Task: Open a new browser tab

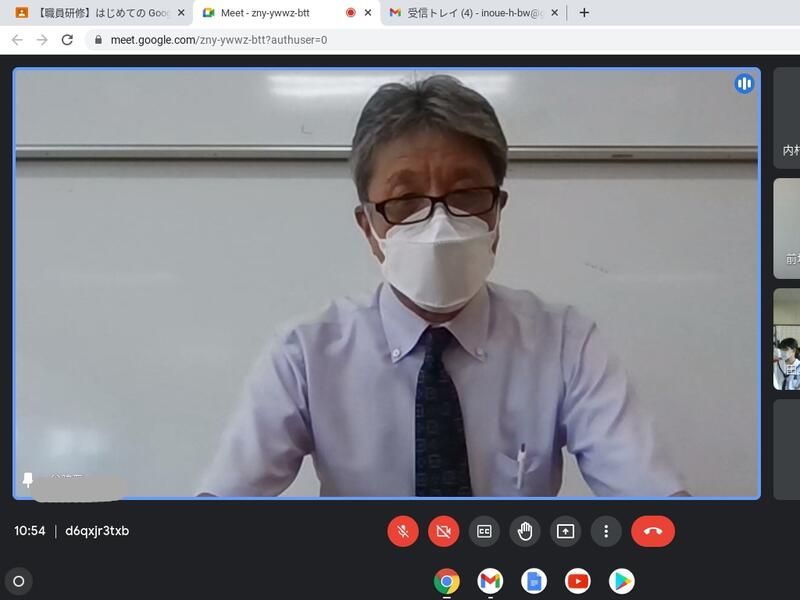Action: (584, 13)
